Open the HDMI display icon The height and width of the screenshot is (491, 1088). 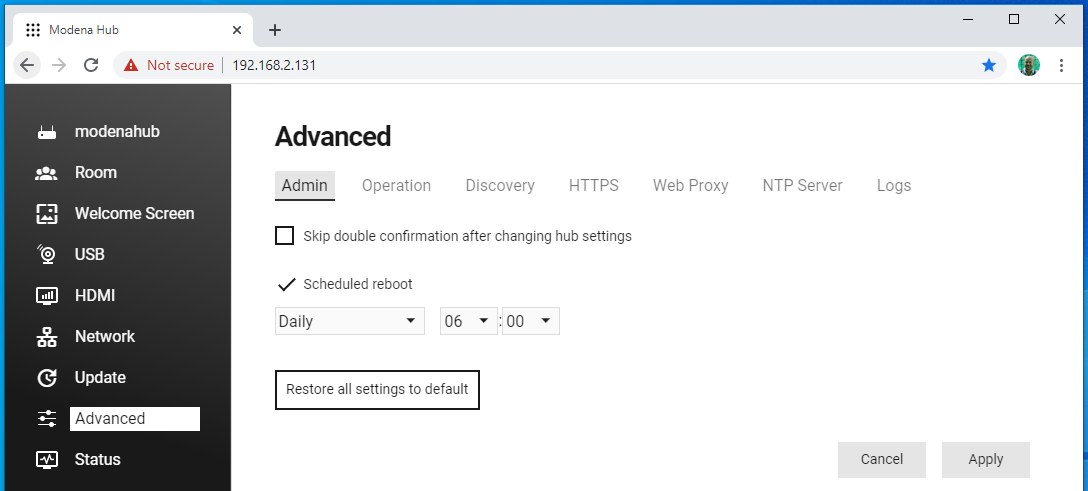46,295
